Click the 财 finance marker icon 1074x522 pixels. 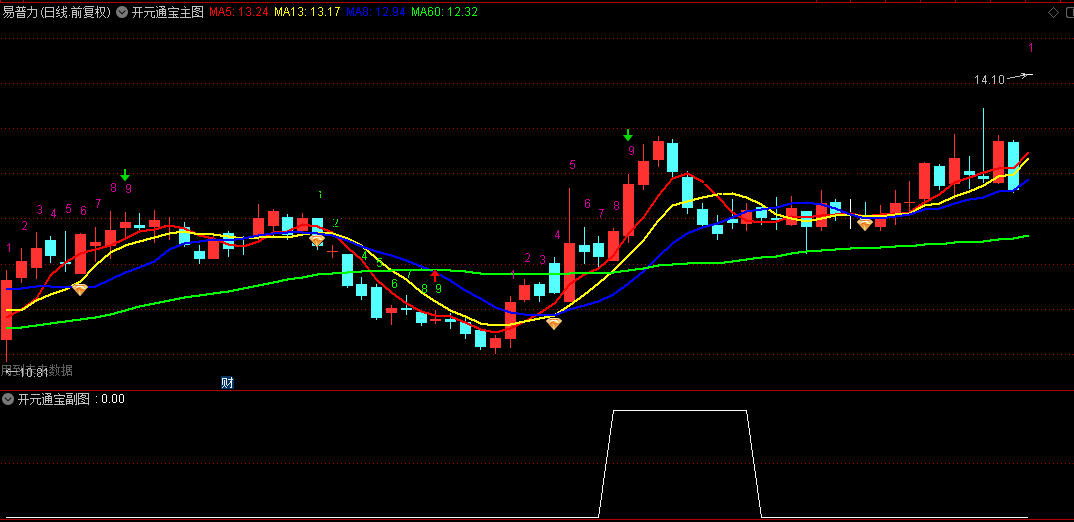click(x=227, y=382)
